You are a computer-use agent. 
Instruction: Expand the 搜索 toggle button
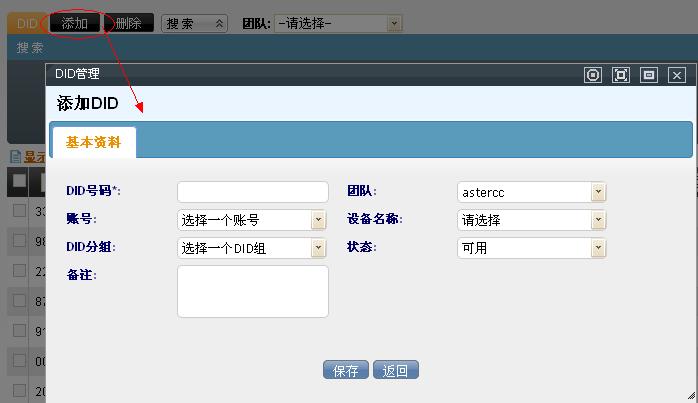pyautogui.click(x=194, y=22)
